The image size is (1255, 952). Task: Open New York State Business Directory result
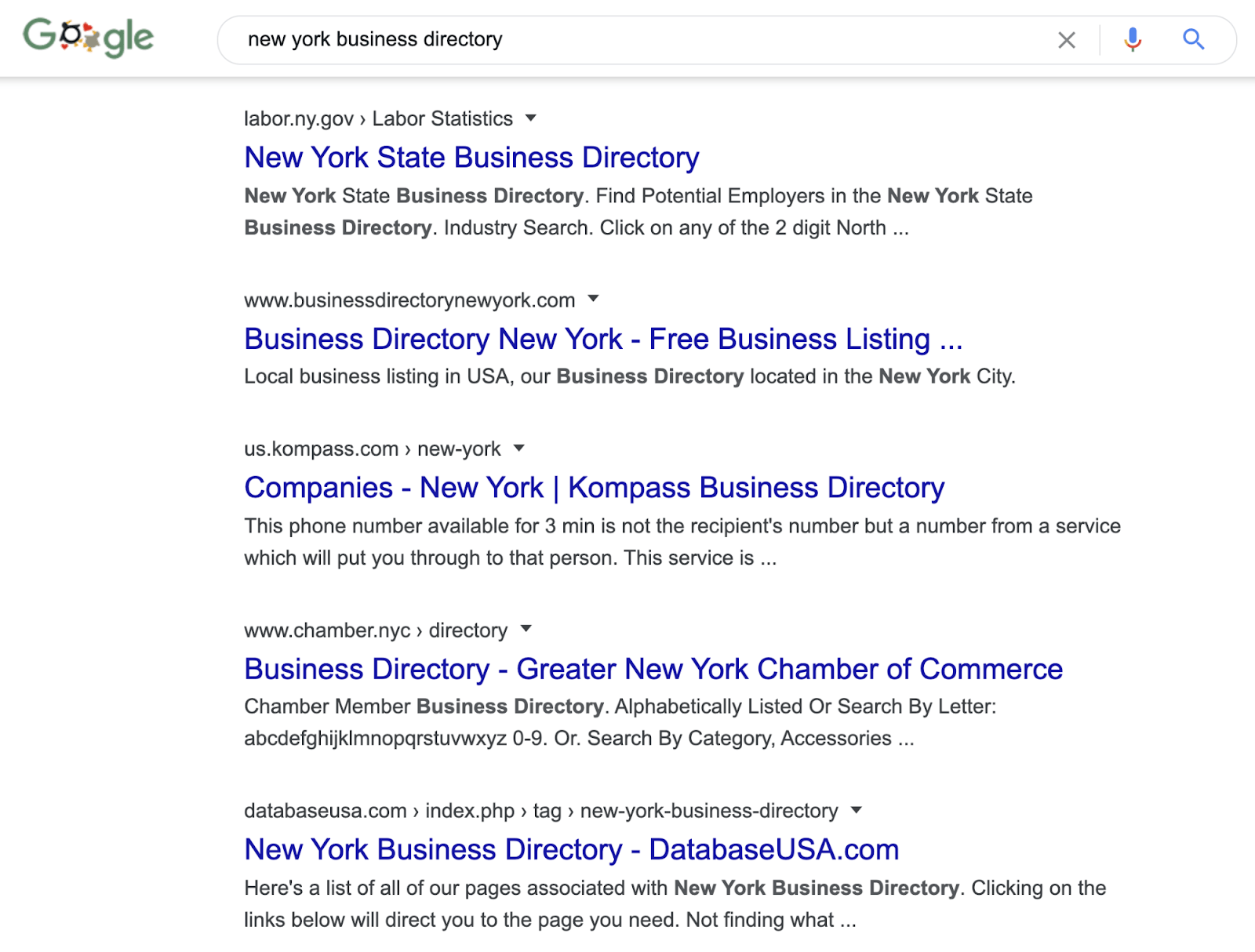tap(471, 157)
